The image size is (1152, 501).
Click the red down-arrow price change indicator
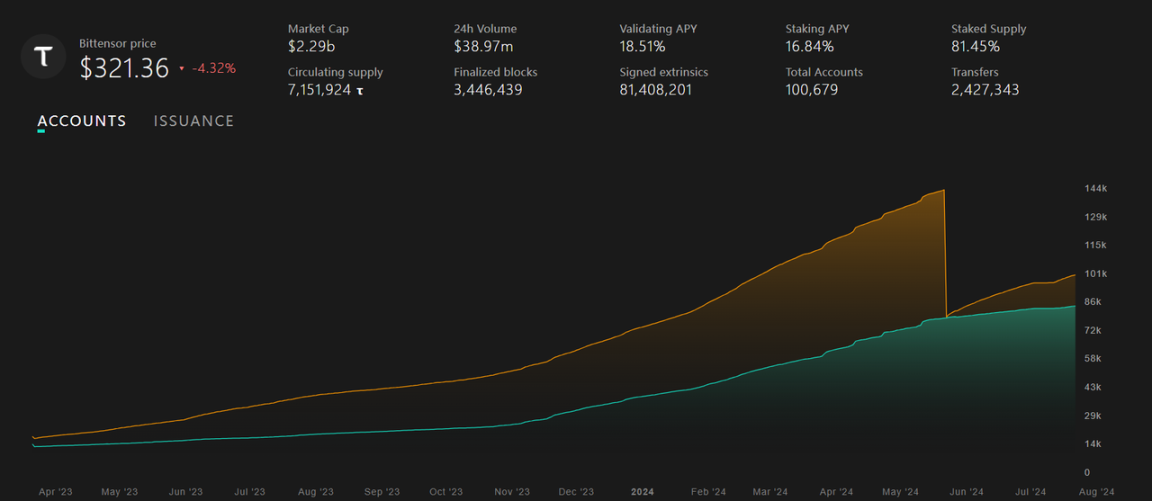tap(182, 69)
